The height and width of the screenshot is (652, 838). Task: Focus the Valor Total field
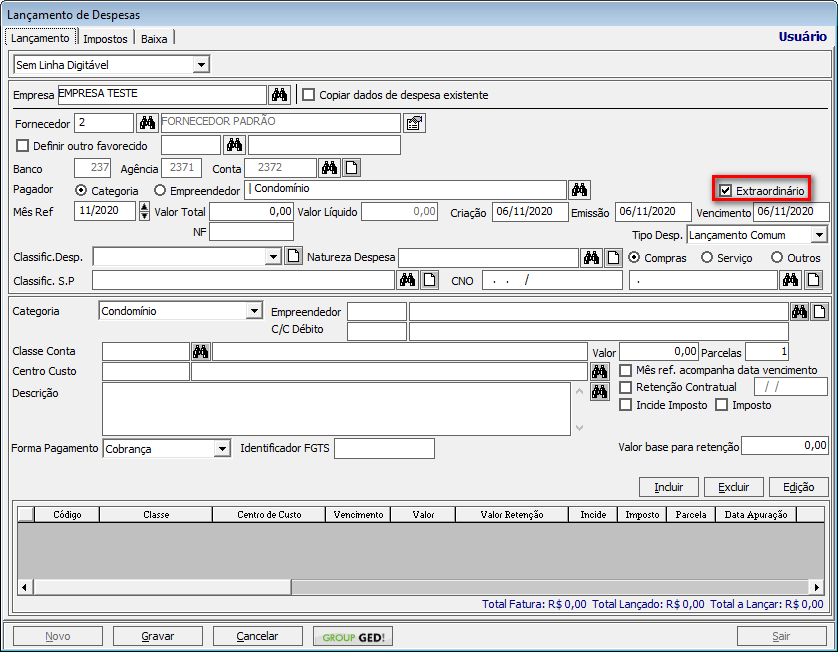click(251, 212)
